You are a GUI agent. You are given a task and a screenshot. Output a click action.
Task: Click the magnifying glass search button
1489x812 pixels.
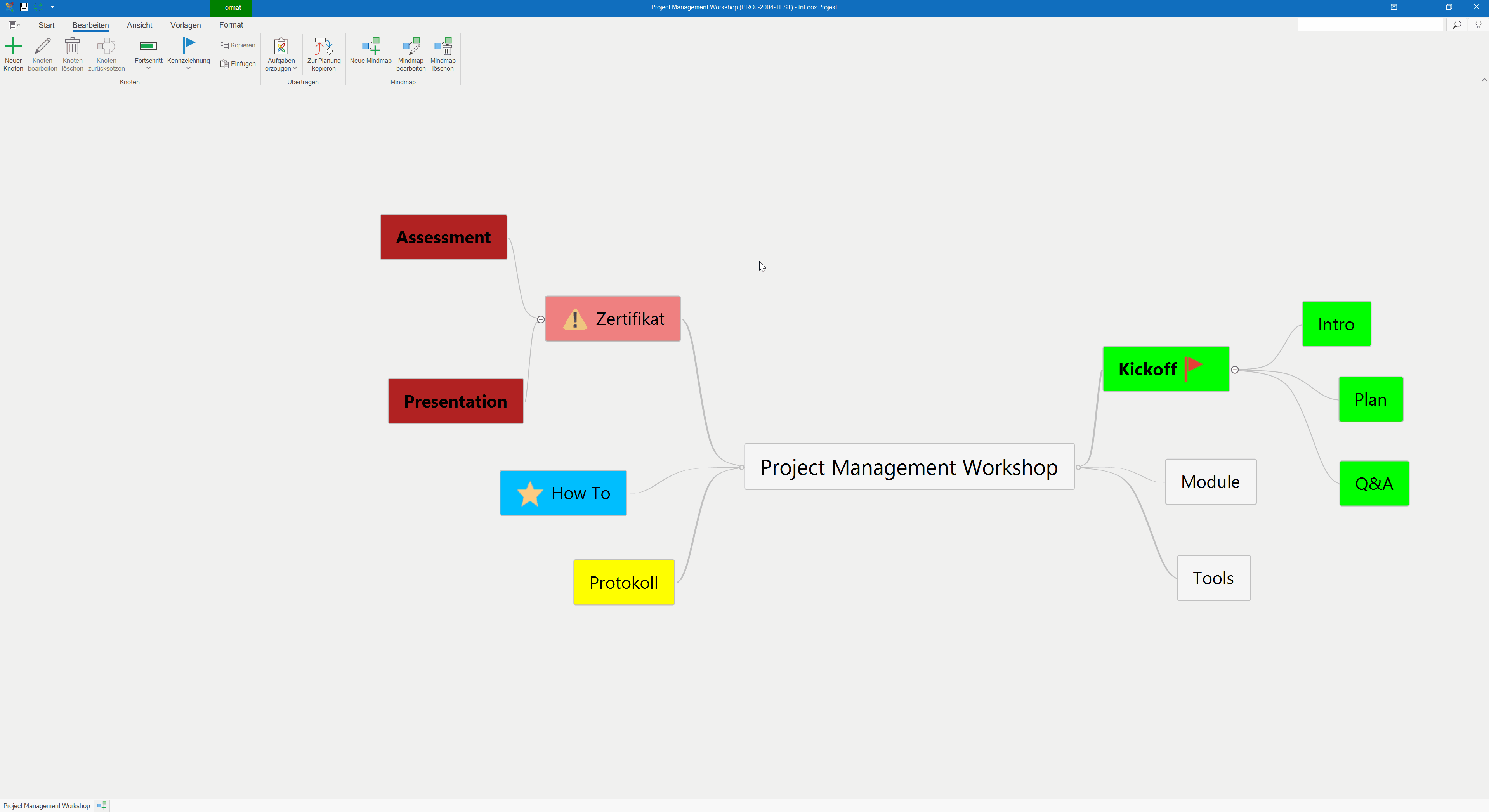(x=1457, y=25)
